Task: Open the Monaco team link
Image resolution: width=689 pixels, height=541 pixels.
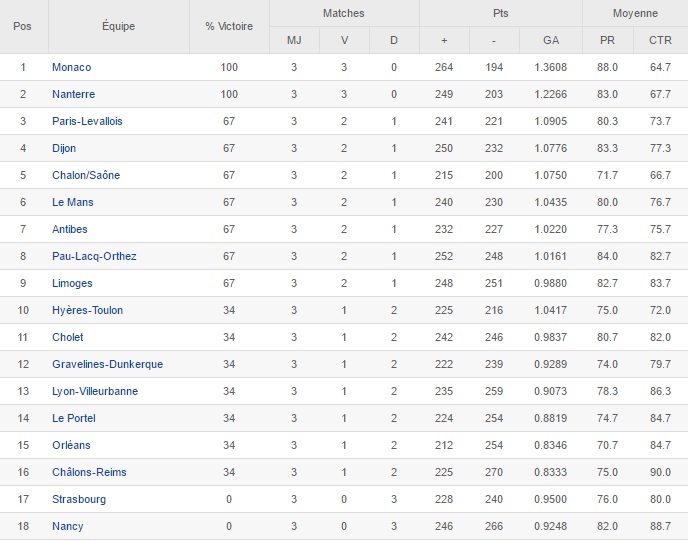Action: click(x=71, y=67)
